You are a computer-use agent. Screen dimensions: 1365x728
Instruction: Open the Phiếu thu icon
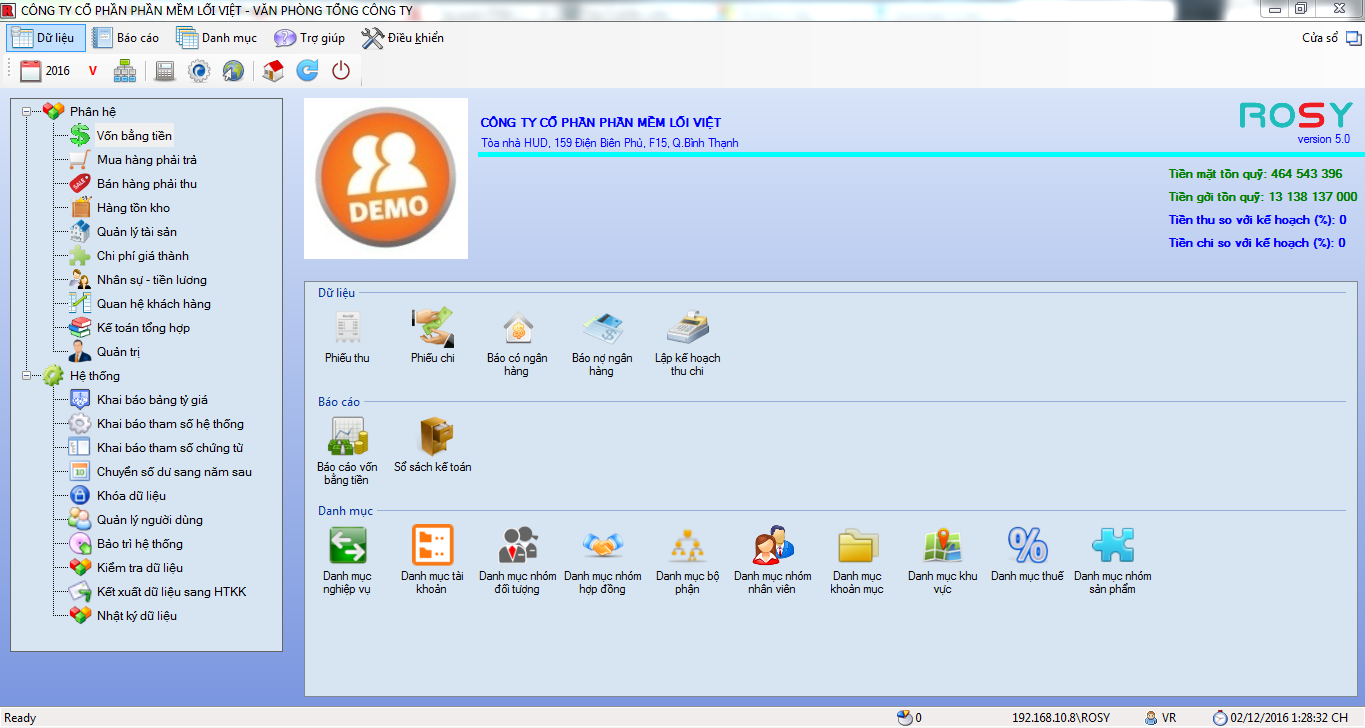(x=347, y=328)
